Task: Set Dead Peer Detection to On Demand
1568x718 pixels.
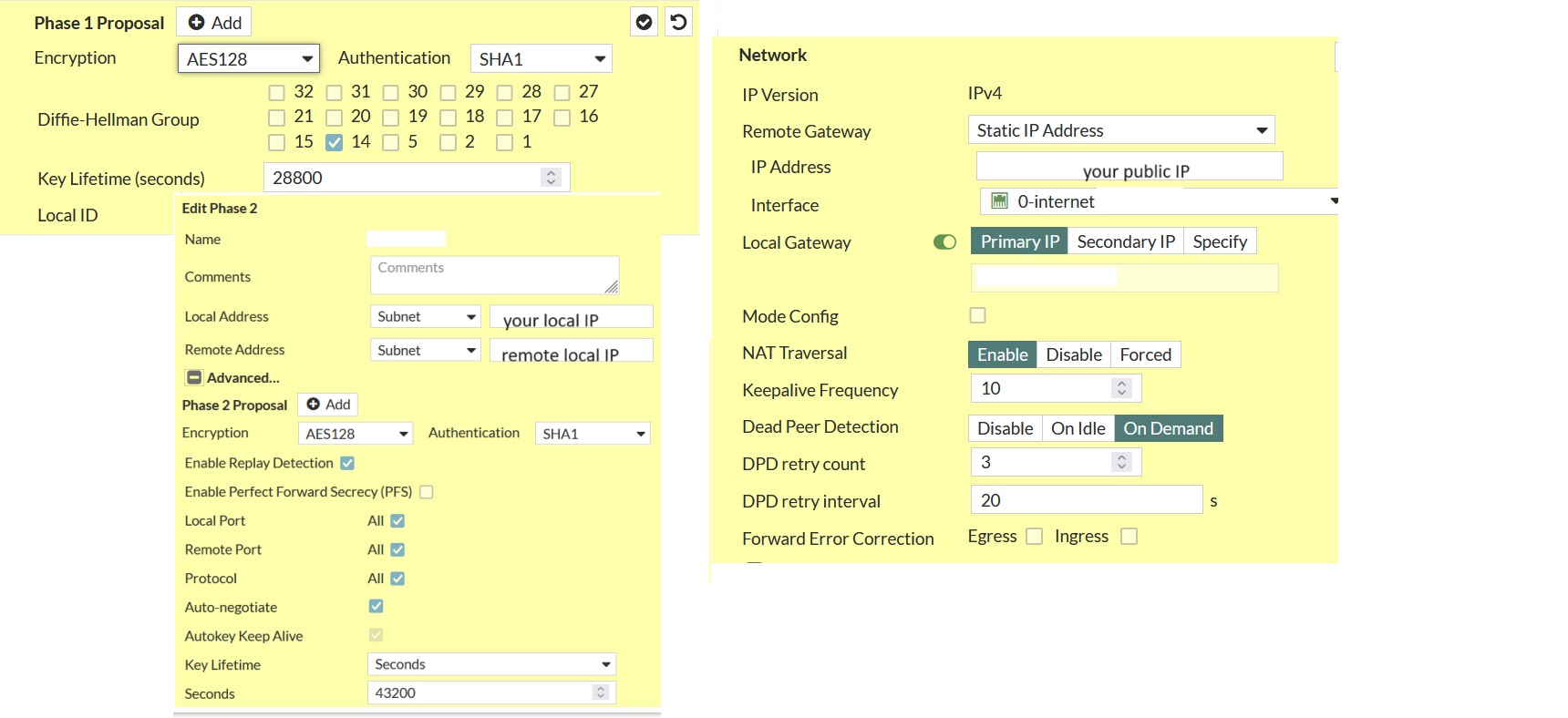Action: tap(1169, 428)
